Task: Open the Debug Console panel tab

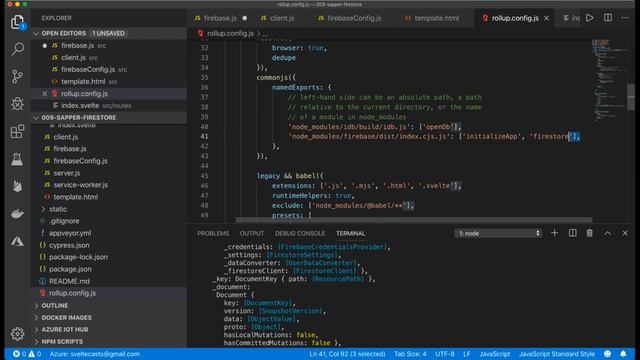Action: (x=300, y=233)
